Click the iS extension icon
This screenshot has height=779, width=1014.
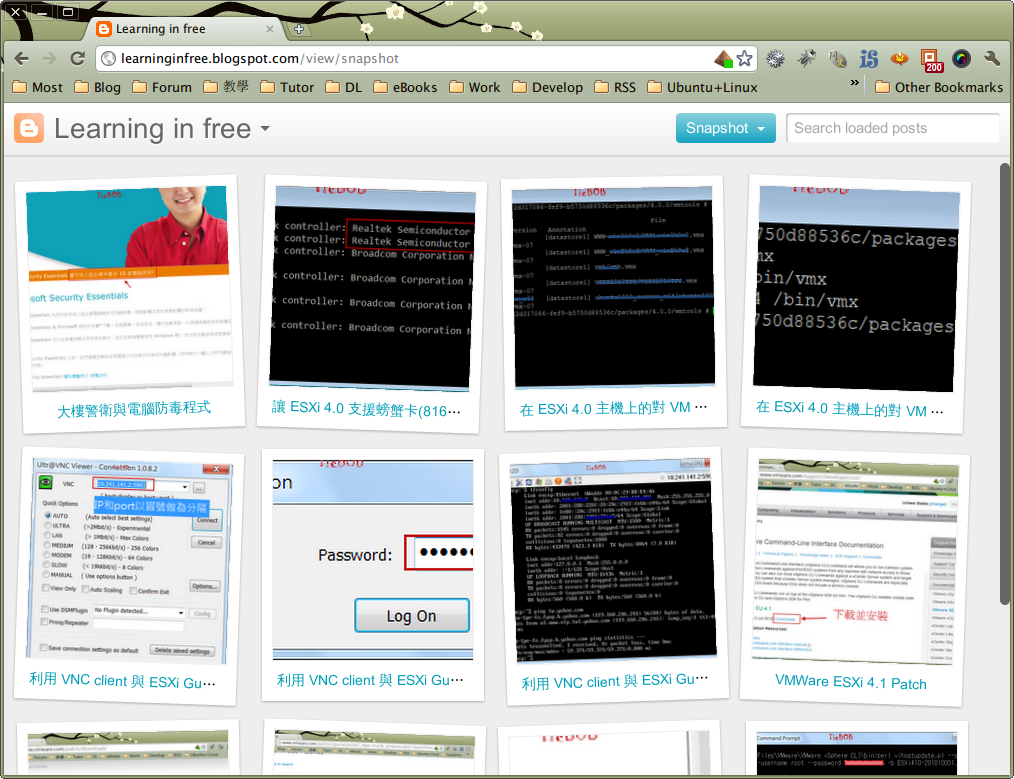pos(868,59)
